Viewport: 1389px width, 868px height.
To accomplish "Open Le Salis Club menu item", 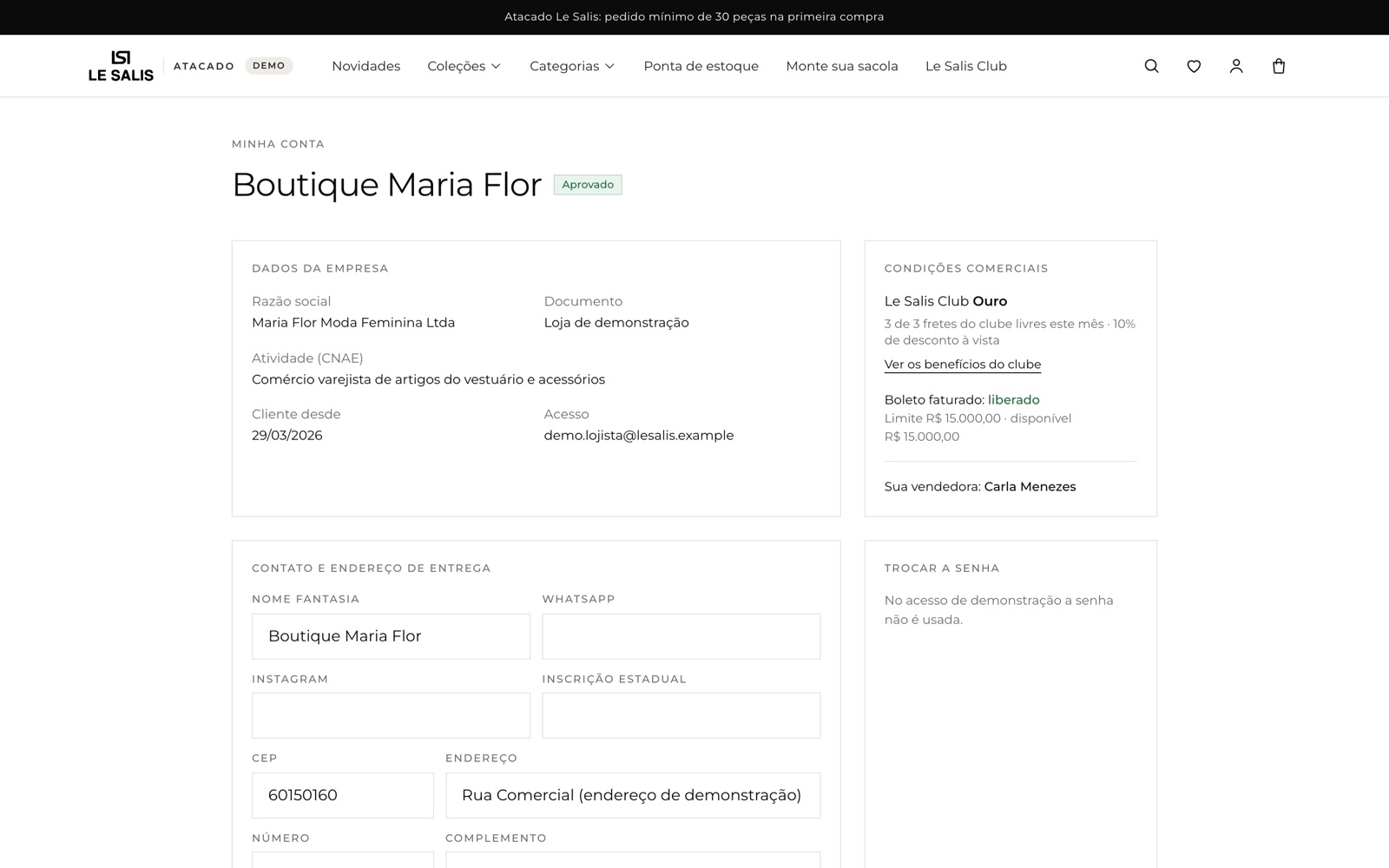I will click(965, 66).
